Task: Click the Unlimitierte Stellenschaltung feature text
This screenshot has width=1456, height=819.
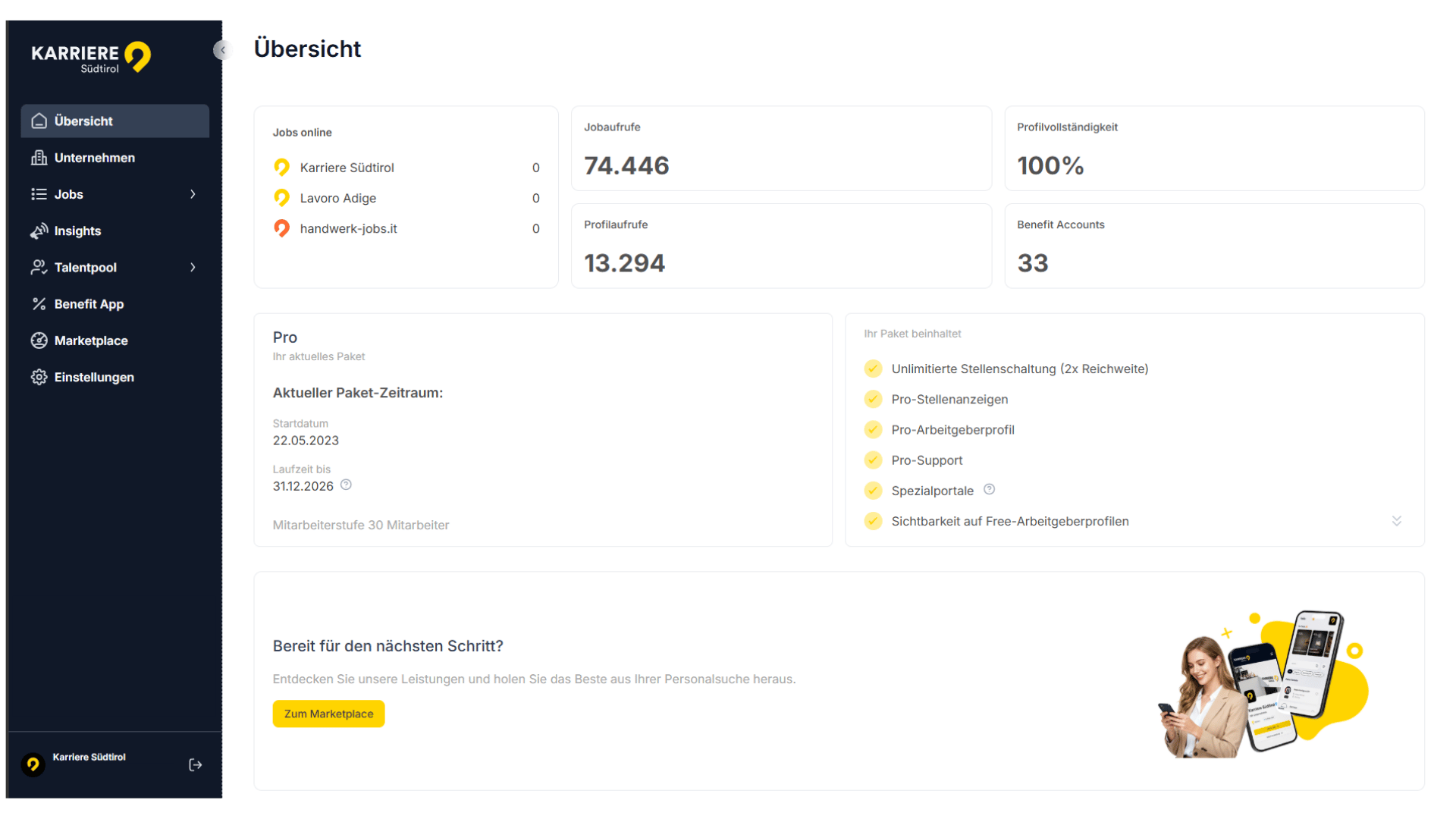Action: 1020,369
